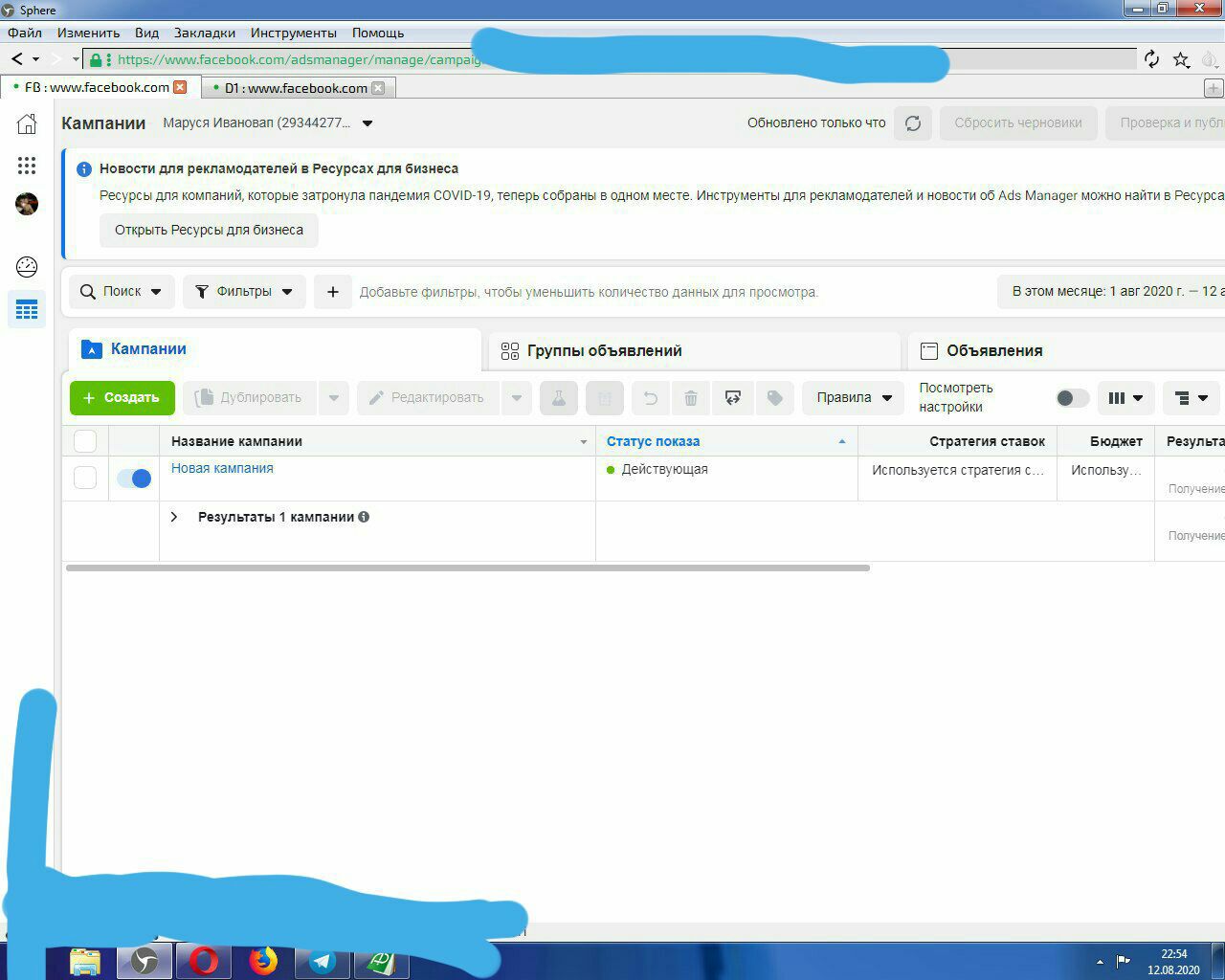The image size is (1225, 980).
Task: Click the taskbar clock showing 22:54
Action: coord(1173,962)
